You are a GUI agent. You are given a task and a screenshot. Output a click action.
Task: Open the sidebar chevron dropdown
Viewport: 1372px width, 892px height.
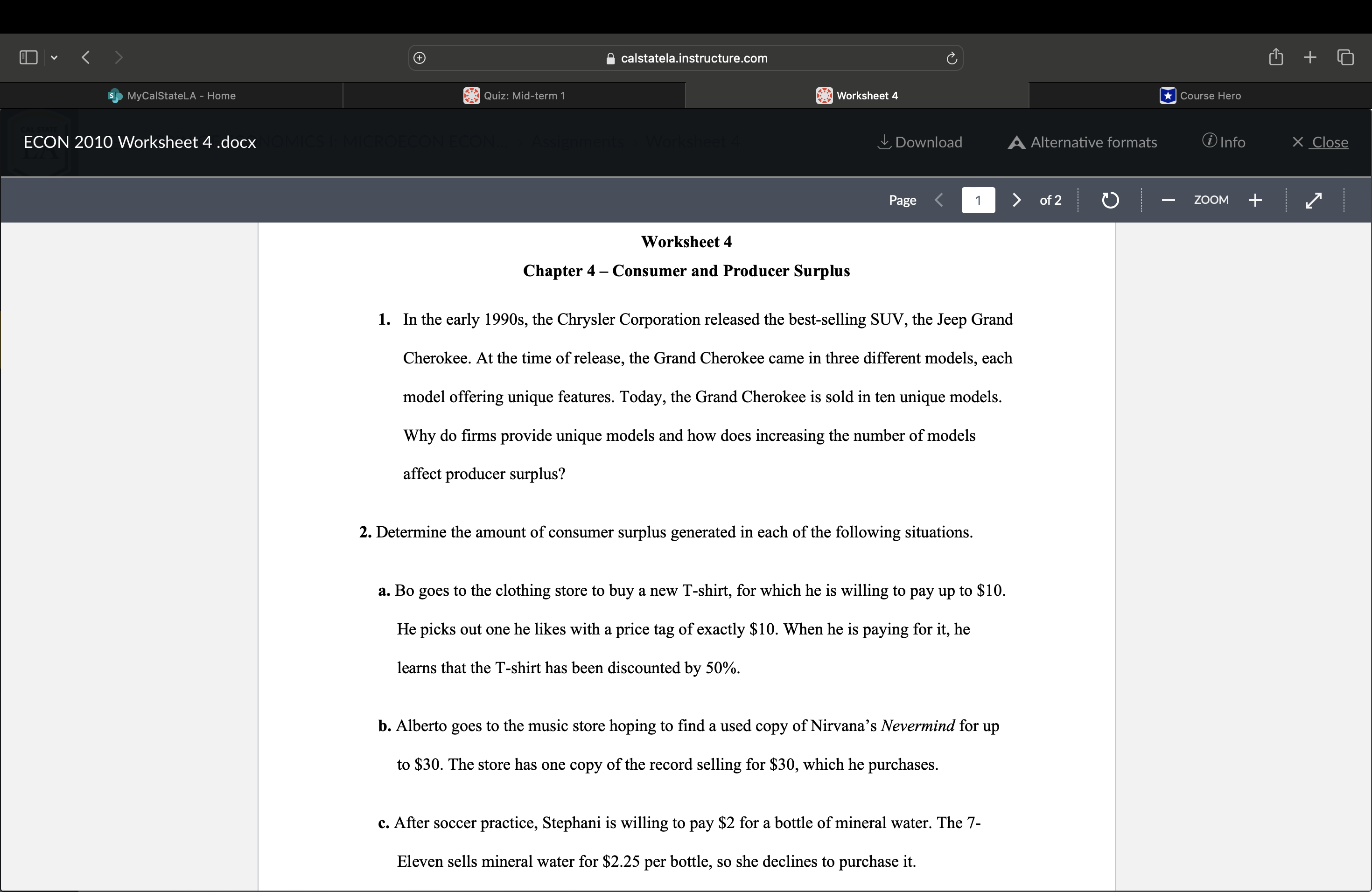54,57
